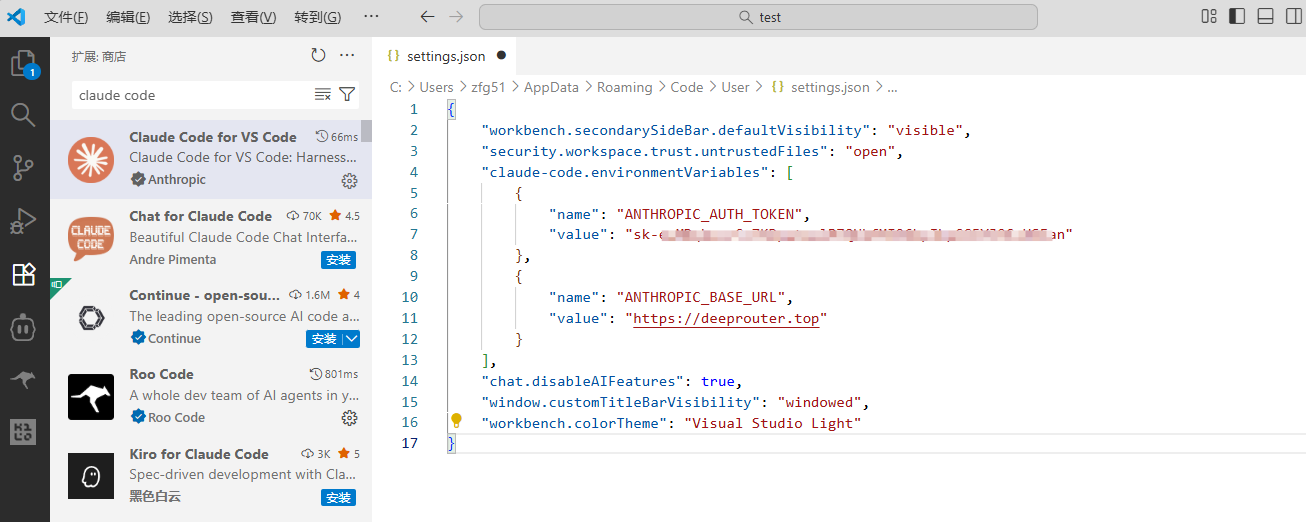Click the Kiro for Claude Code ghost logo
Image resolution: width=1306 pixels, height=522 pixels.
tap(91, 476)
